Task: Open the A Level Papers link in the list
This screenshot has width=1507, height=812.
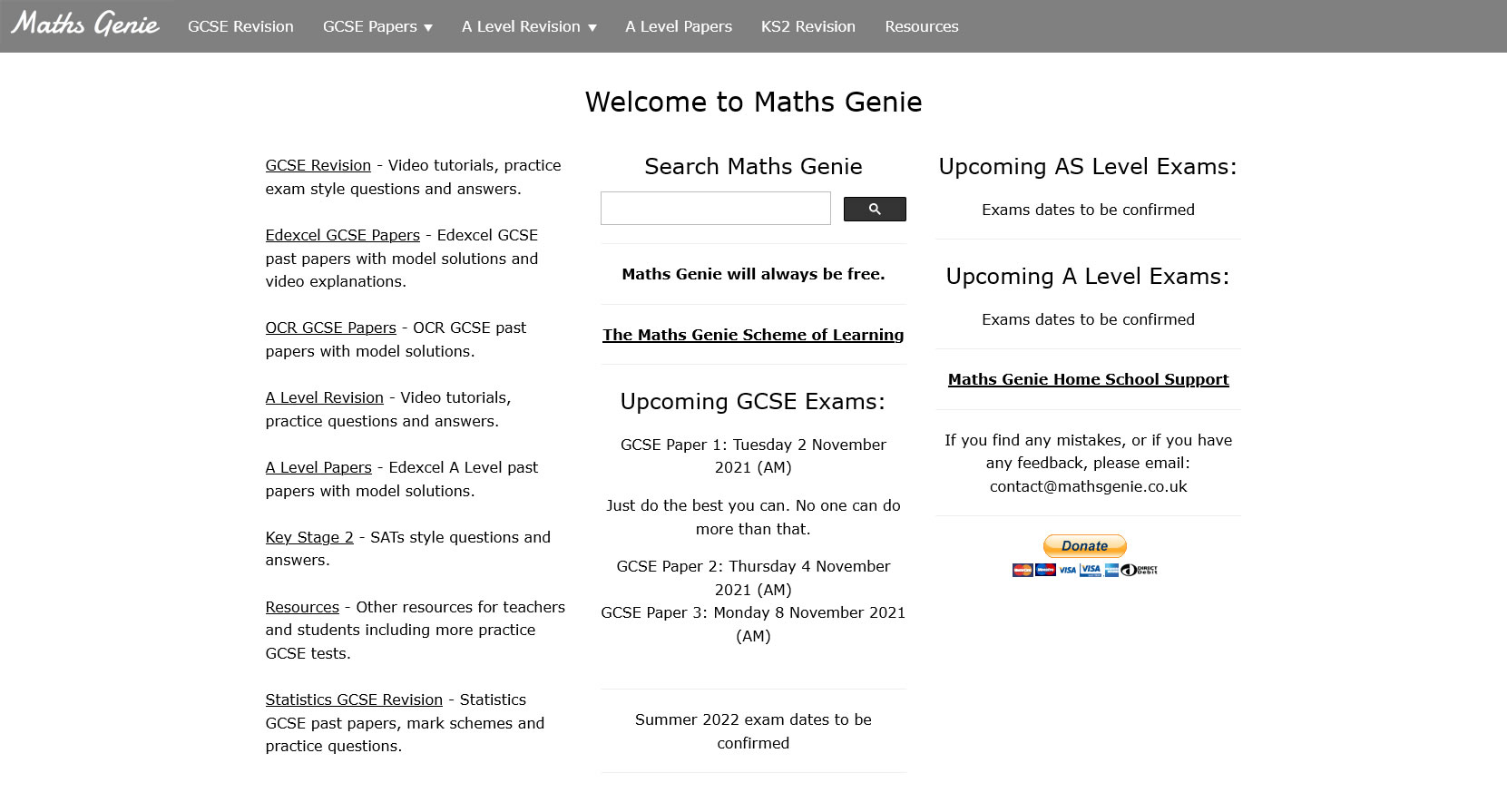Action: point(318,467)
